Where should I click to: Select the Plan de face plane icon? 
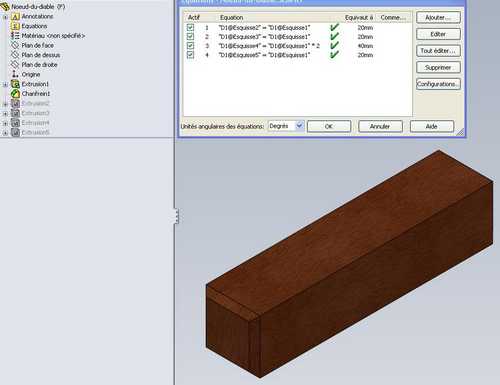(x=15, y=45)
